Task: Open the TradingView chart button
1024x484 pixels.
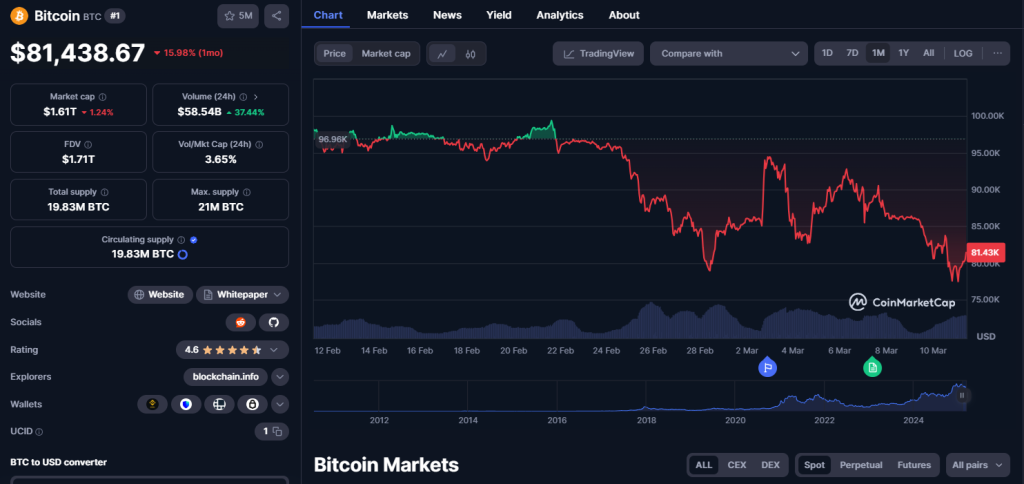Action: [x=598, y=54]
